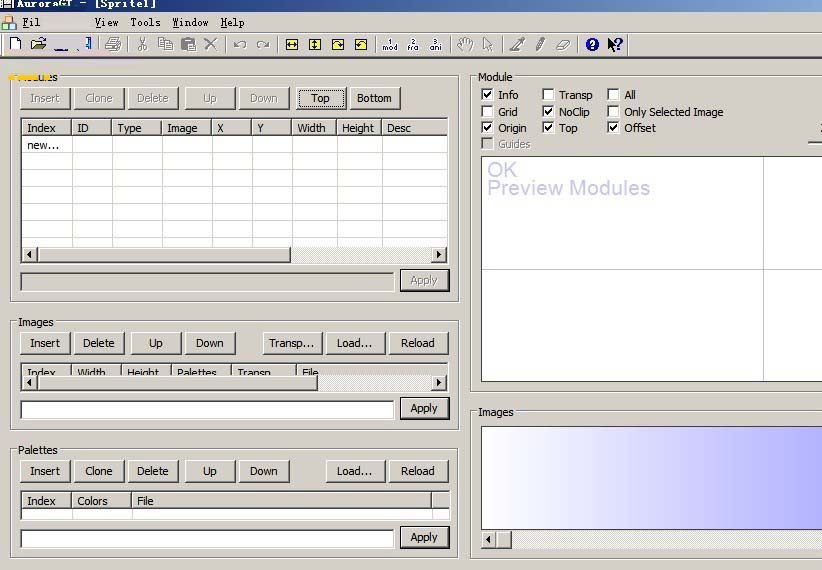This screenshot has height=570, width=822.
Task: Undo the last action
Action: point(240,45)
